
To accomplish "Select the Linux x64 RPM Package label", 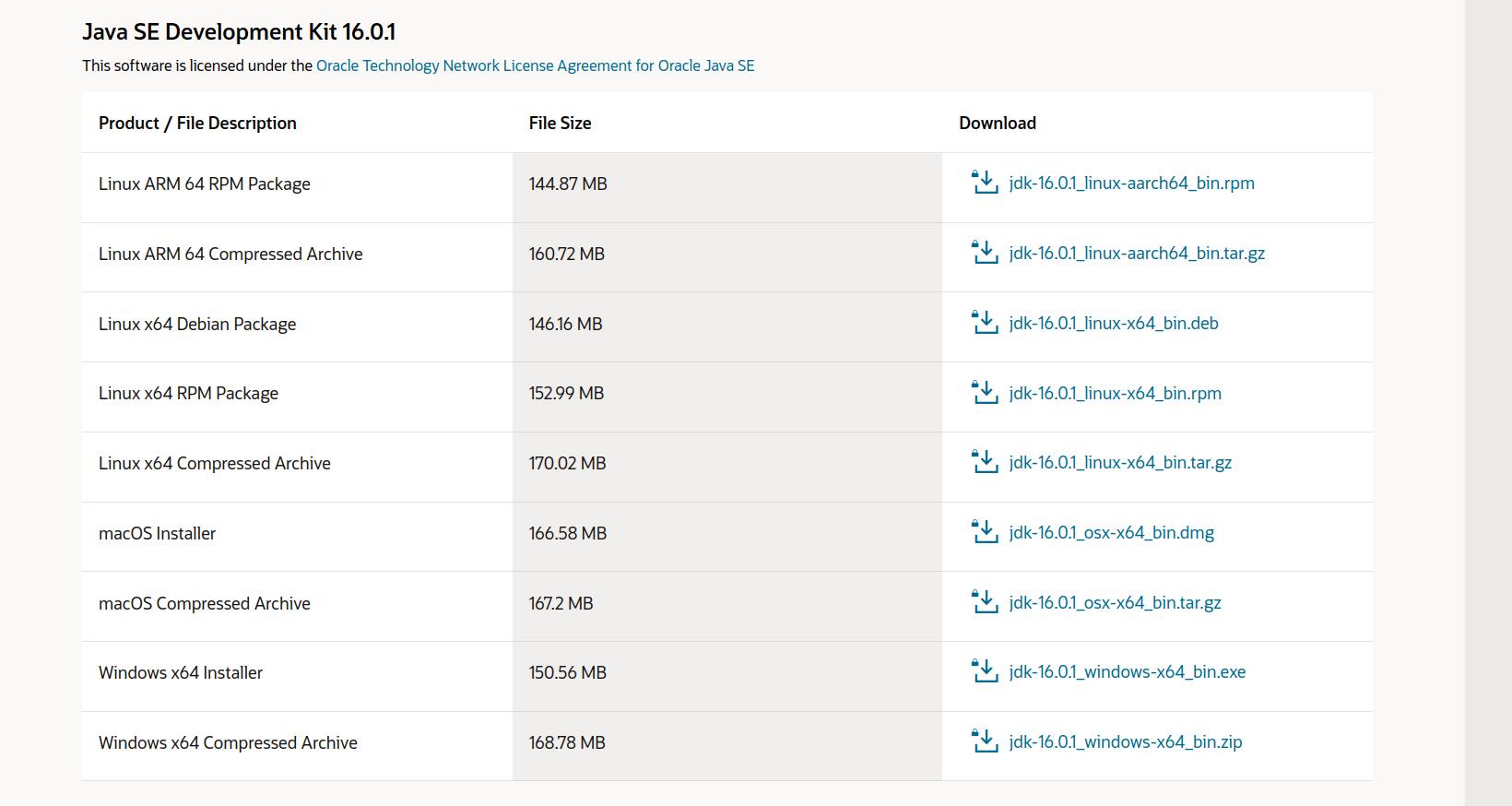I will (188, 393).
